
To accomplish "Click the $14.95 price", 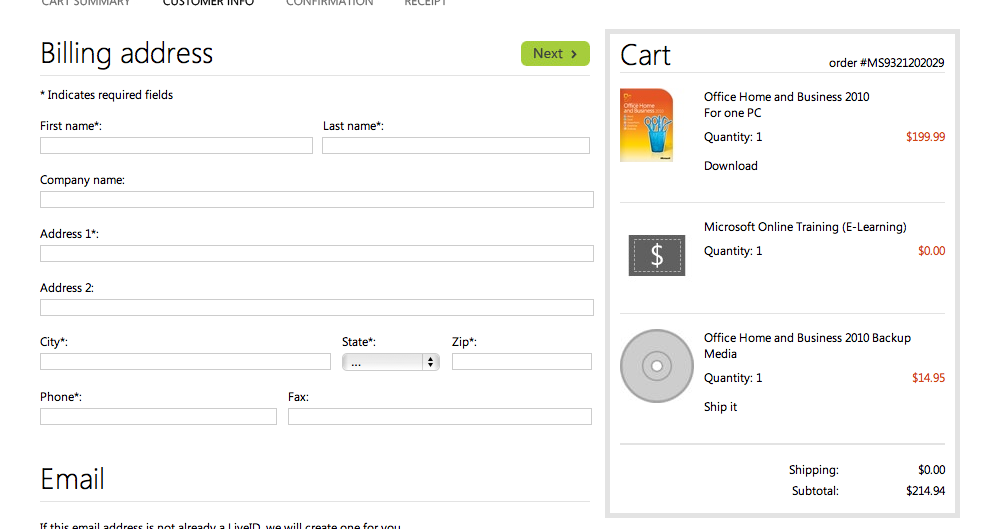I will pyautogui.click(x=928, y=378).
